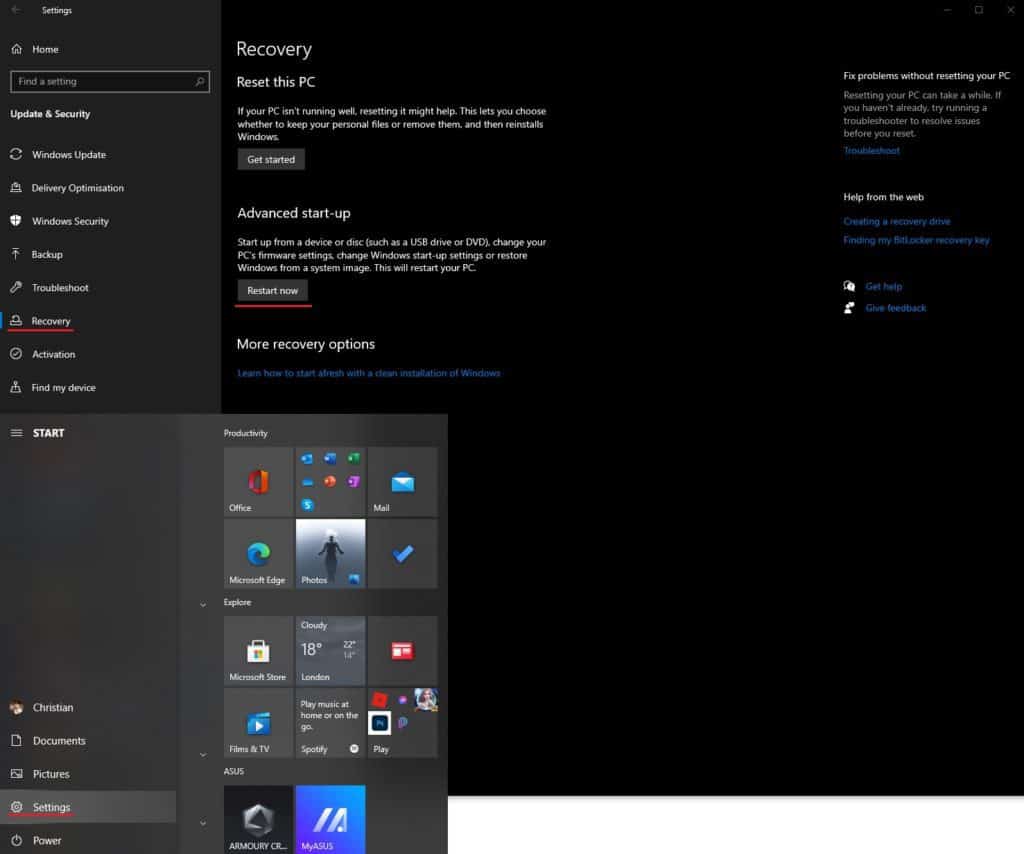The width and height of the screenshot is (1024, 854).
Task: Open the London weather tile
Action: 330,651
